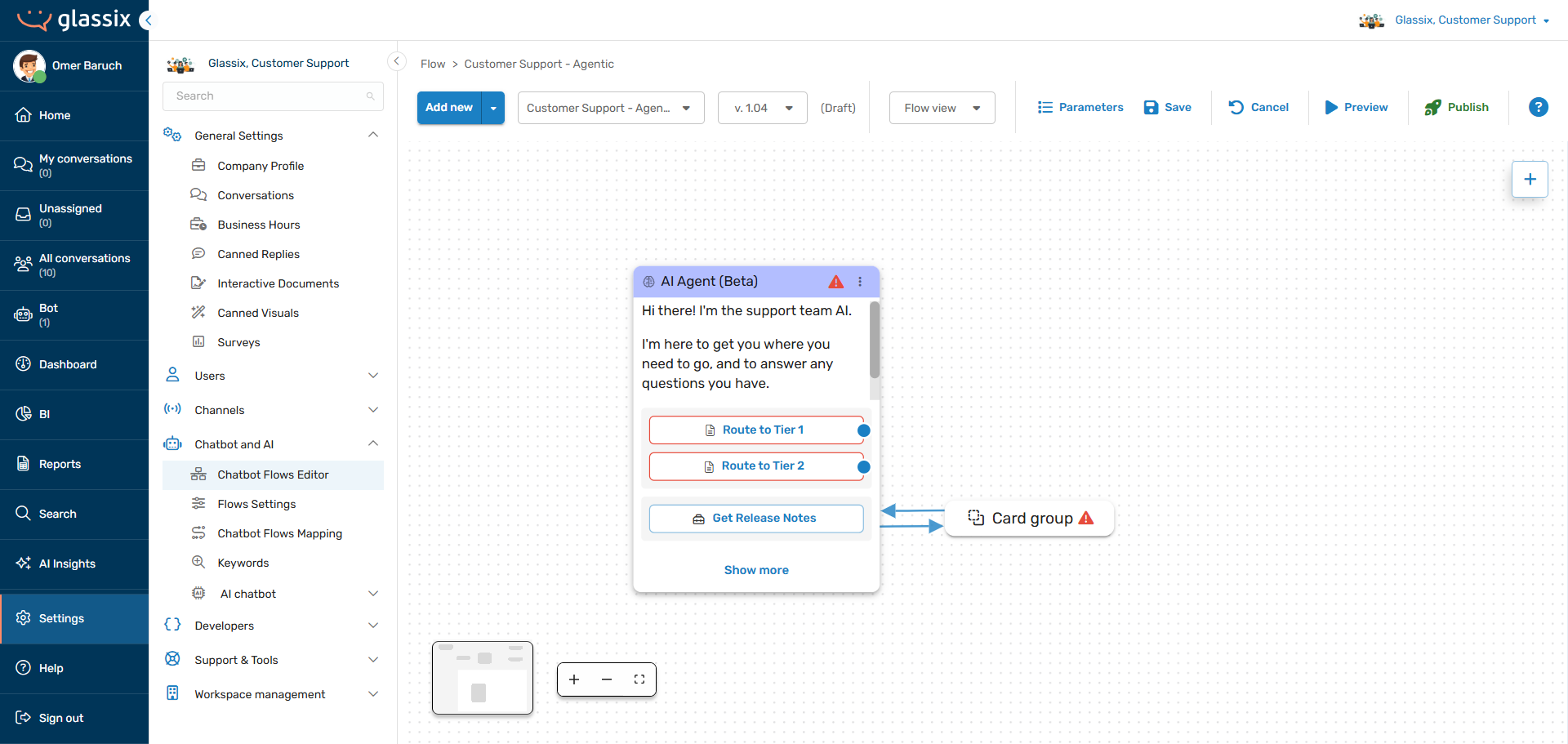Screen dimensions: 1568x744
Task: Select Chatbot Flows Editor
Action: (273, 474)
